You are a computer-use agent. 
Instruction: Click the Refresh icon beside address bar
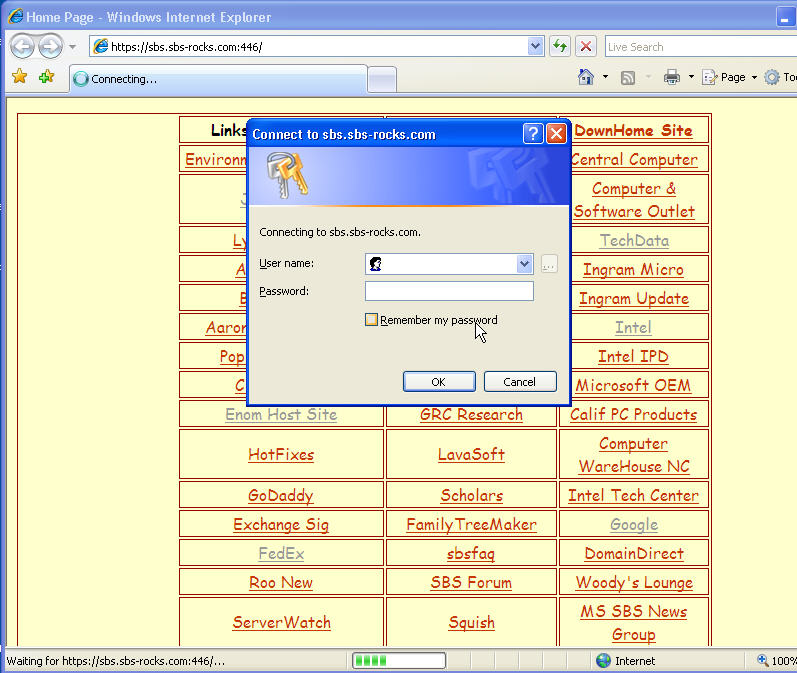tap(560, 46)
